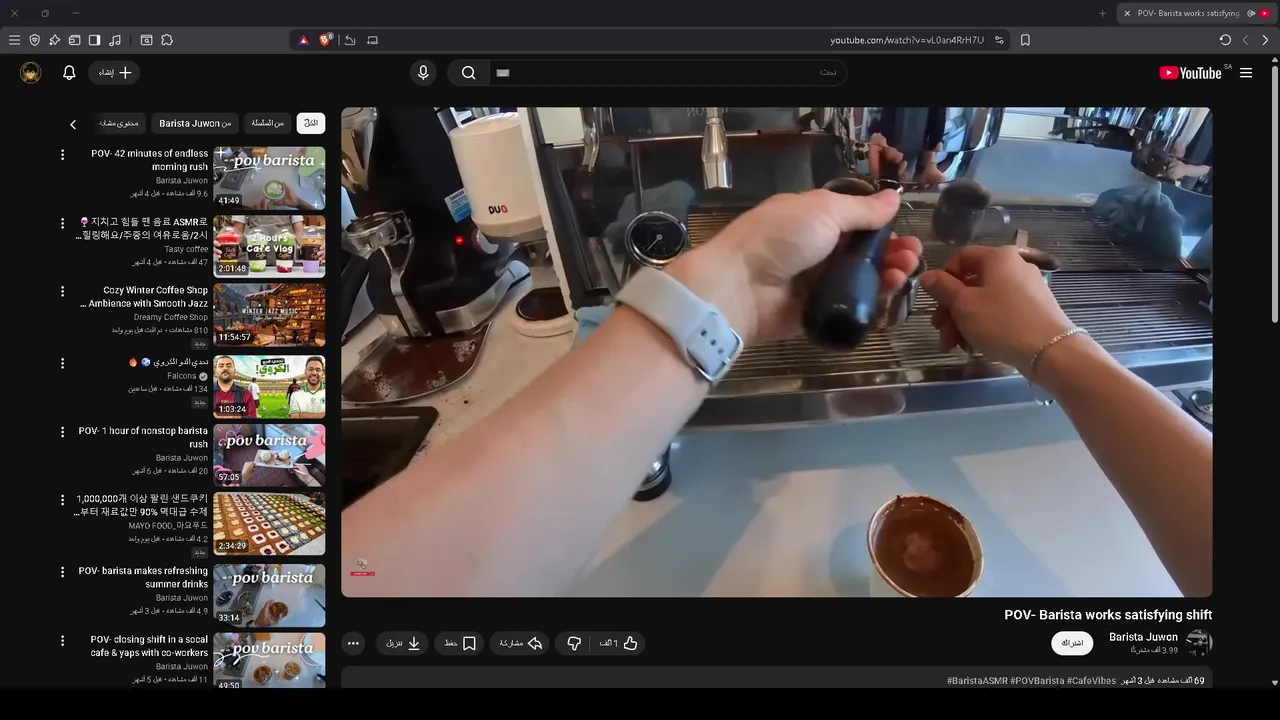
Task: Open the Brave VPN shield icon
Action: pos(35,40)
